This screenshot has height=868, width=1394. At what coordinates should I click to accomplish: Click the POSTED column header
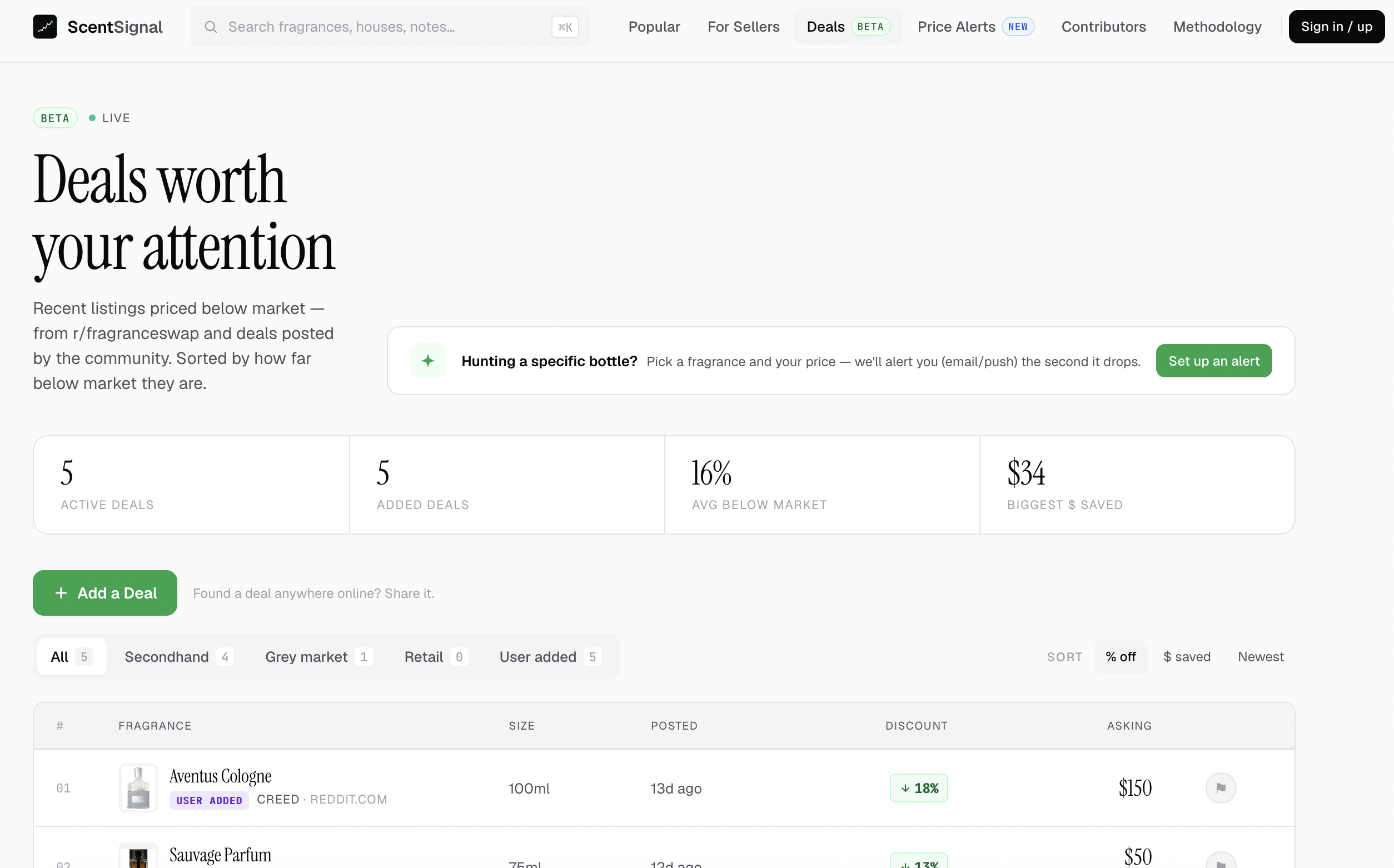pyautogui.click(x=674, y=725)
